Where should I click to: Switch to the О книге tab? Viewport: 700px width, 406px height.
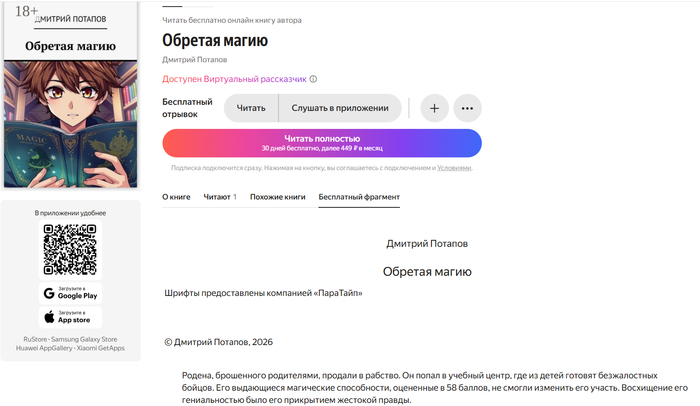coord(176,197)
